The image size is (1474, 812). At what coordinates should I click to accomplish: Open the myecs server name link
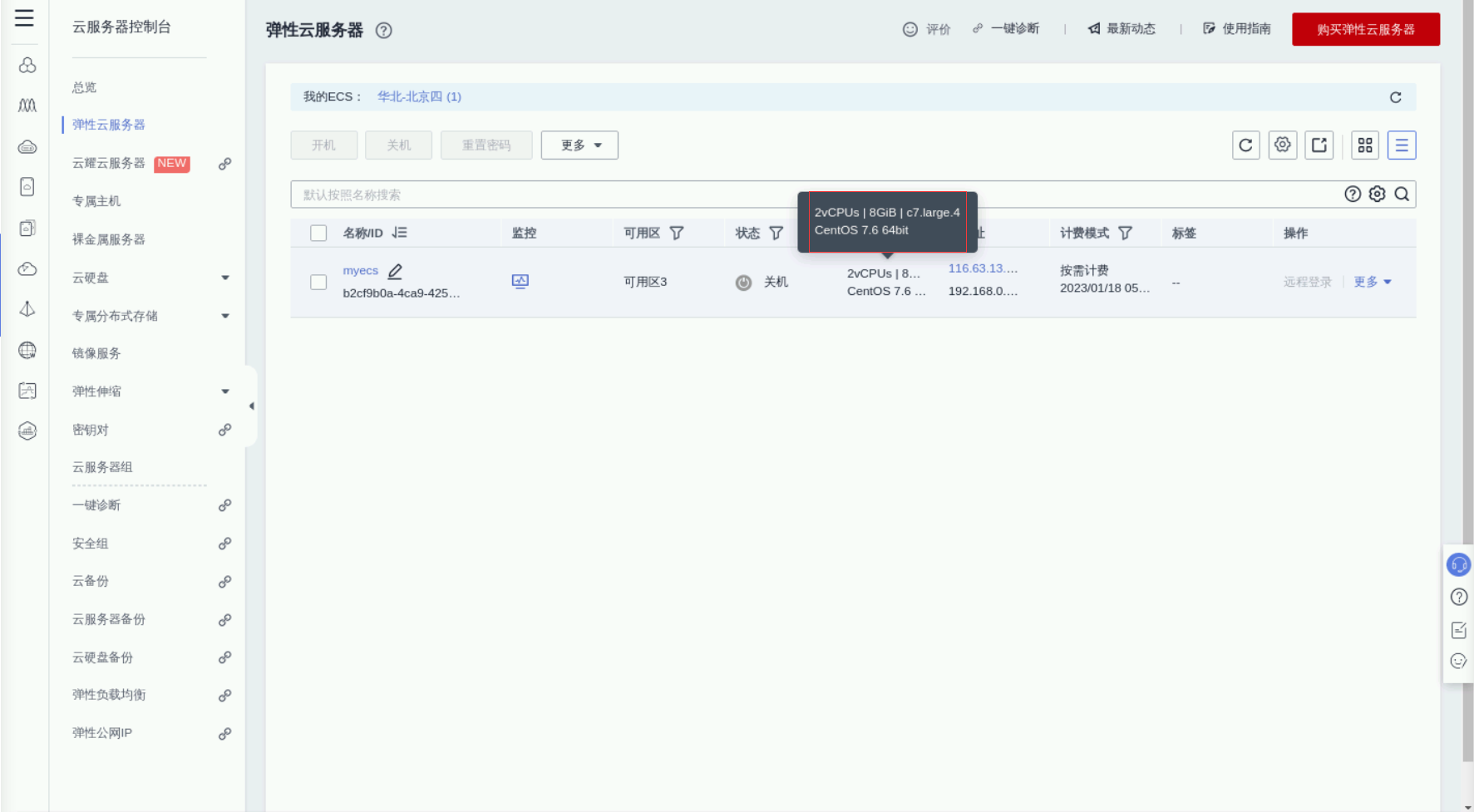tap(361, 271)
